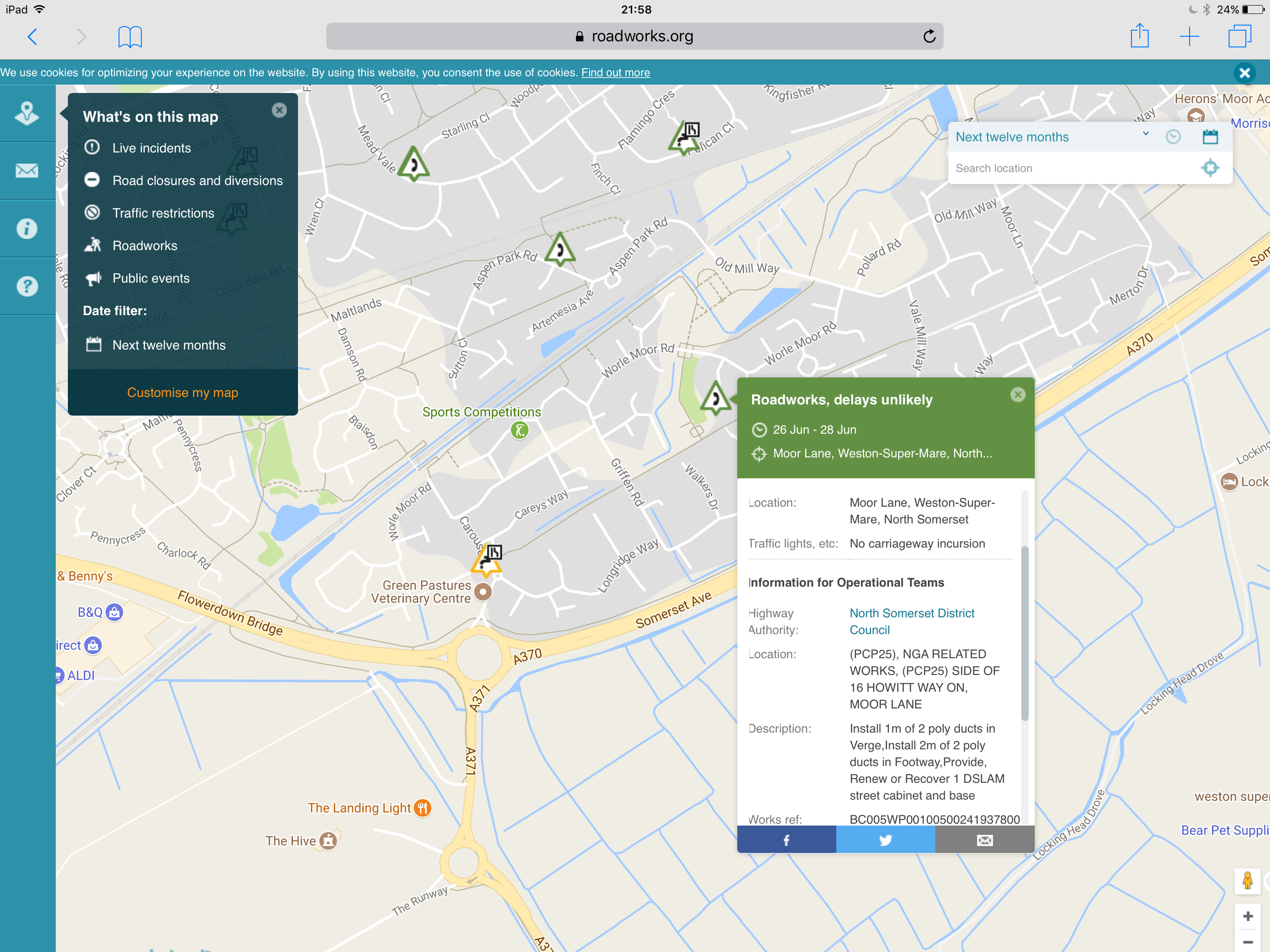The width and height of the screenshot is (1270, 952).
Task: Click the ALDI map label
Action: click(80, 675)
